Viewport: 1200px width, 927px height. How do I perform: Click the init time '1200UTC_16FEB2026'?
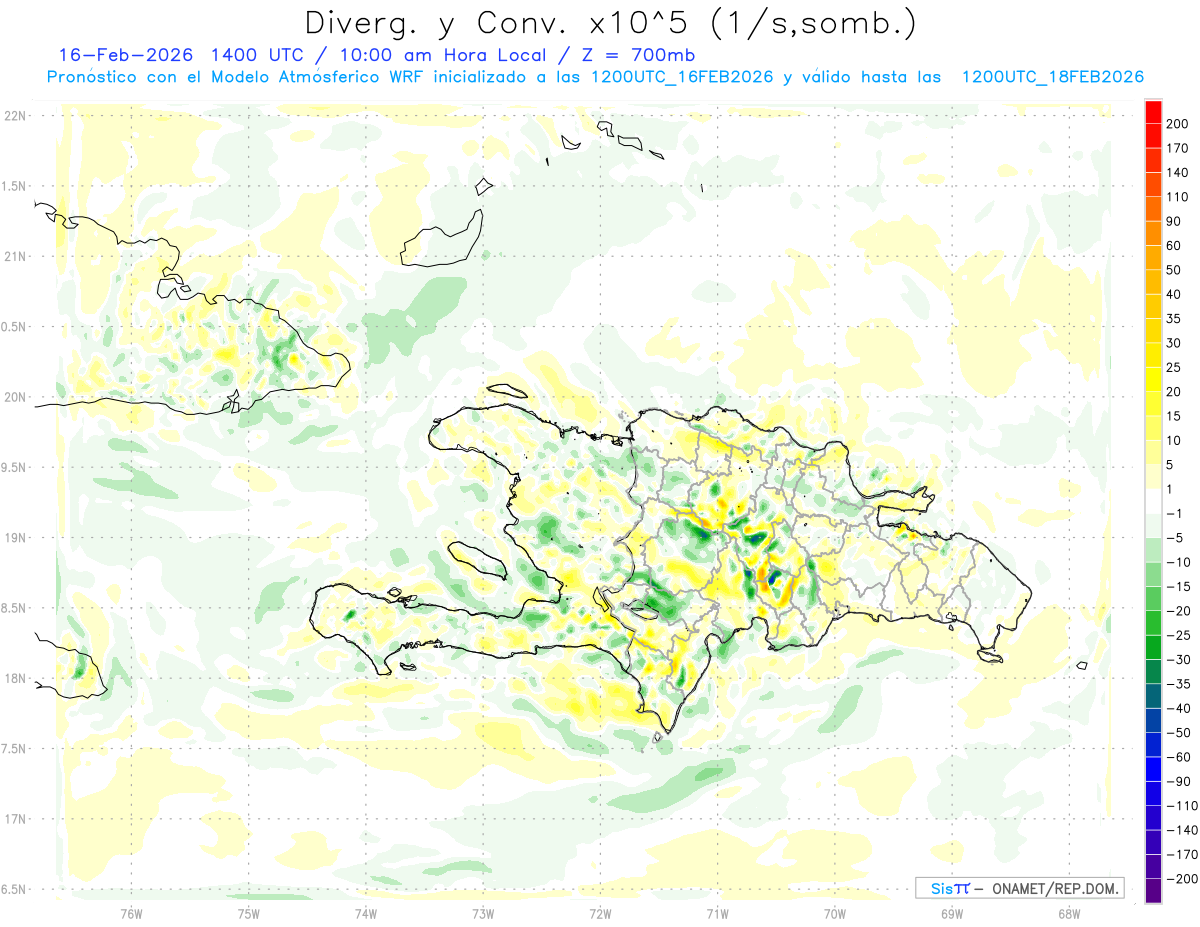pyautogui.click(x=682, y=77)
